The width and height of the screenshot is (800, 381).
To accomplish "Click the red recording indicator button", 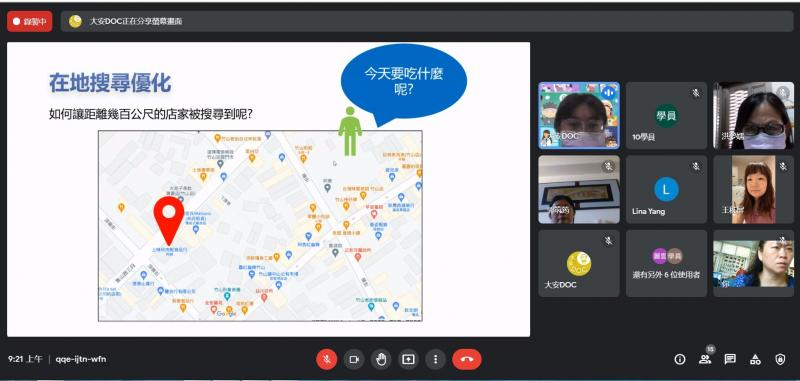I will pyautogui.click(x=30, y=21).
